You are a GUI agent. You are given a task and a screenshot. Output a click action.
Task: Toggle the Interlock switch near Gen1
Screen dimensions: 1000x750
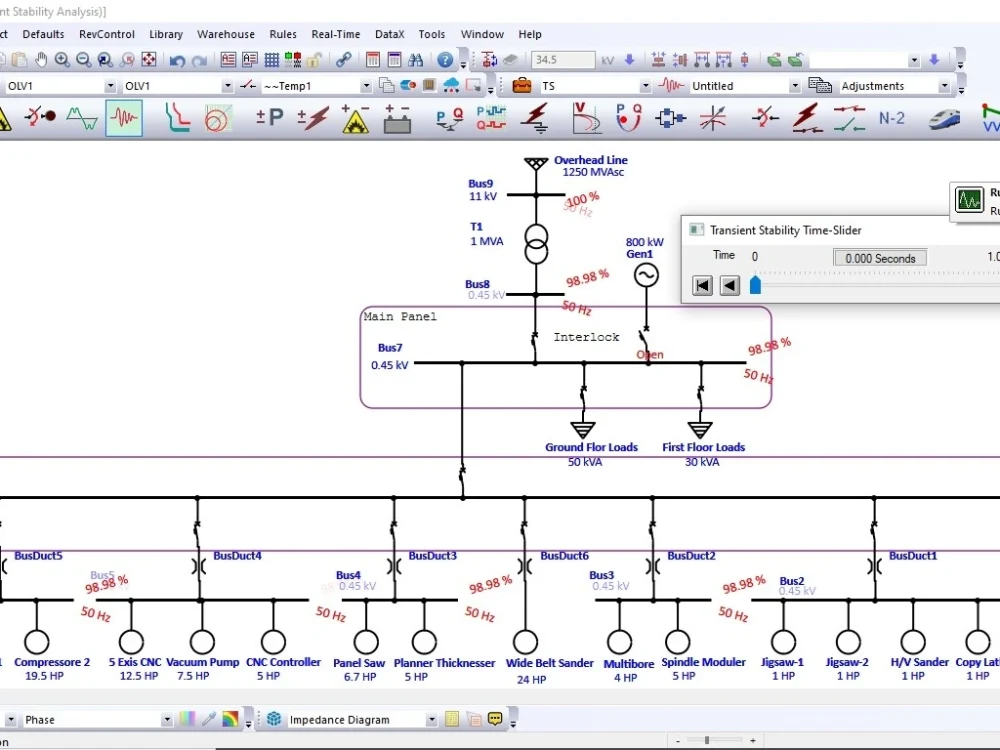[645, 336]
